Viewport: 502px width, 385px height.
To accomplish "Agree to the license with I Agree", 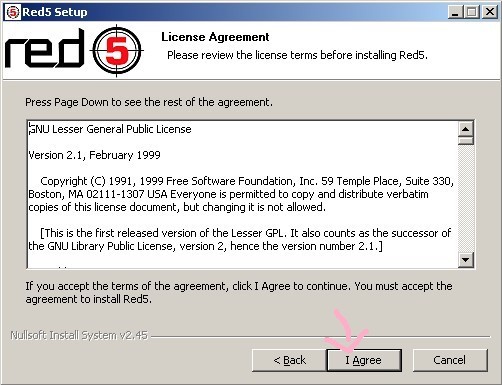I will pos(364,360).
